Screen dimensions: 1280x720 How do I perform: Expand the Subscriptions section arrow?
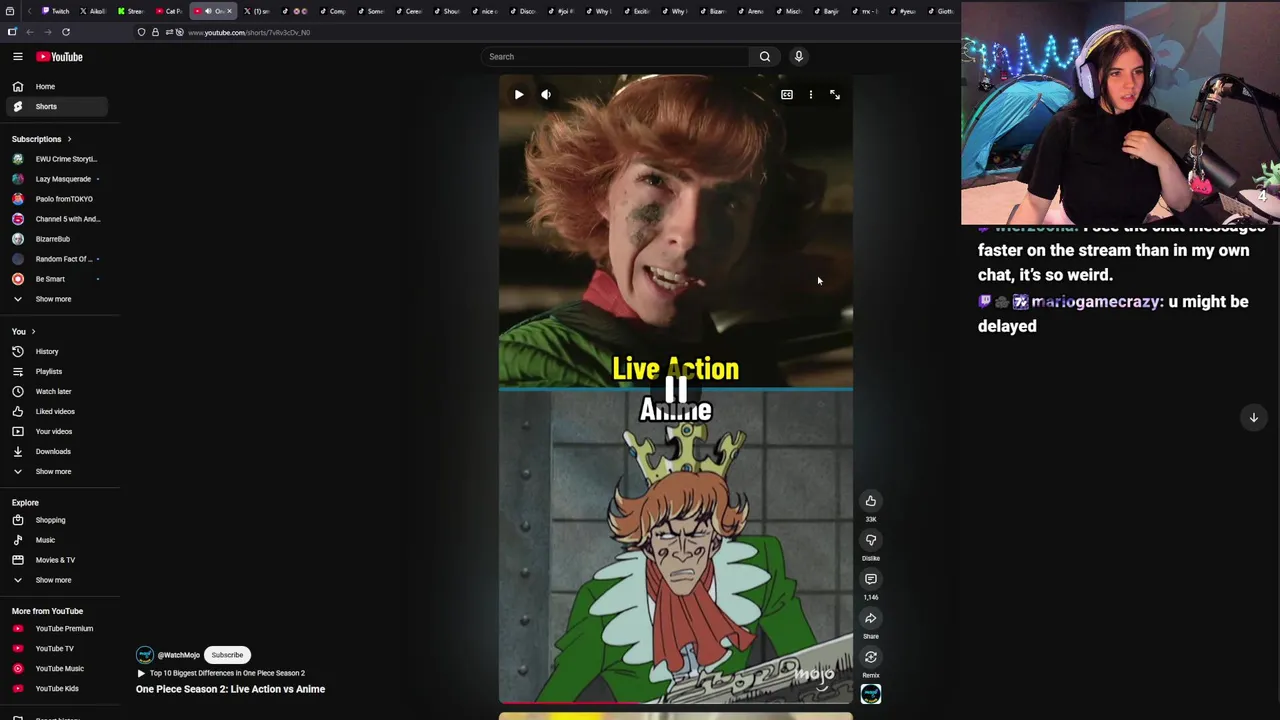click(69, 139)
